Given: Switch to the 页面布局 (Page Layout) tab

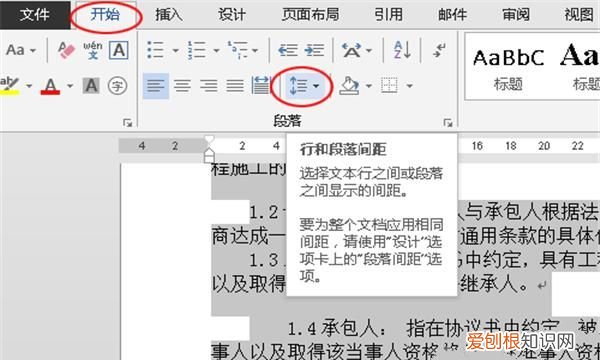Looking at the screenshot, I should (310, 15).
